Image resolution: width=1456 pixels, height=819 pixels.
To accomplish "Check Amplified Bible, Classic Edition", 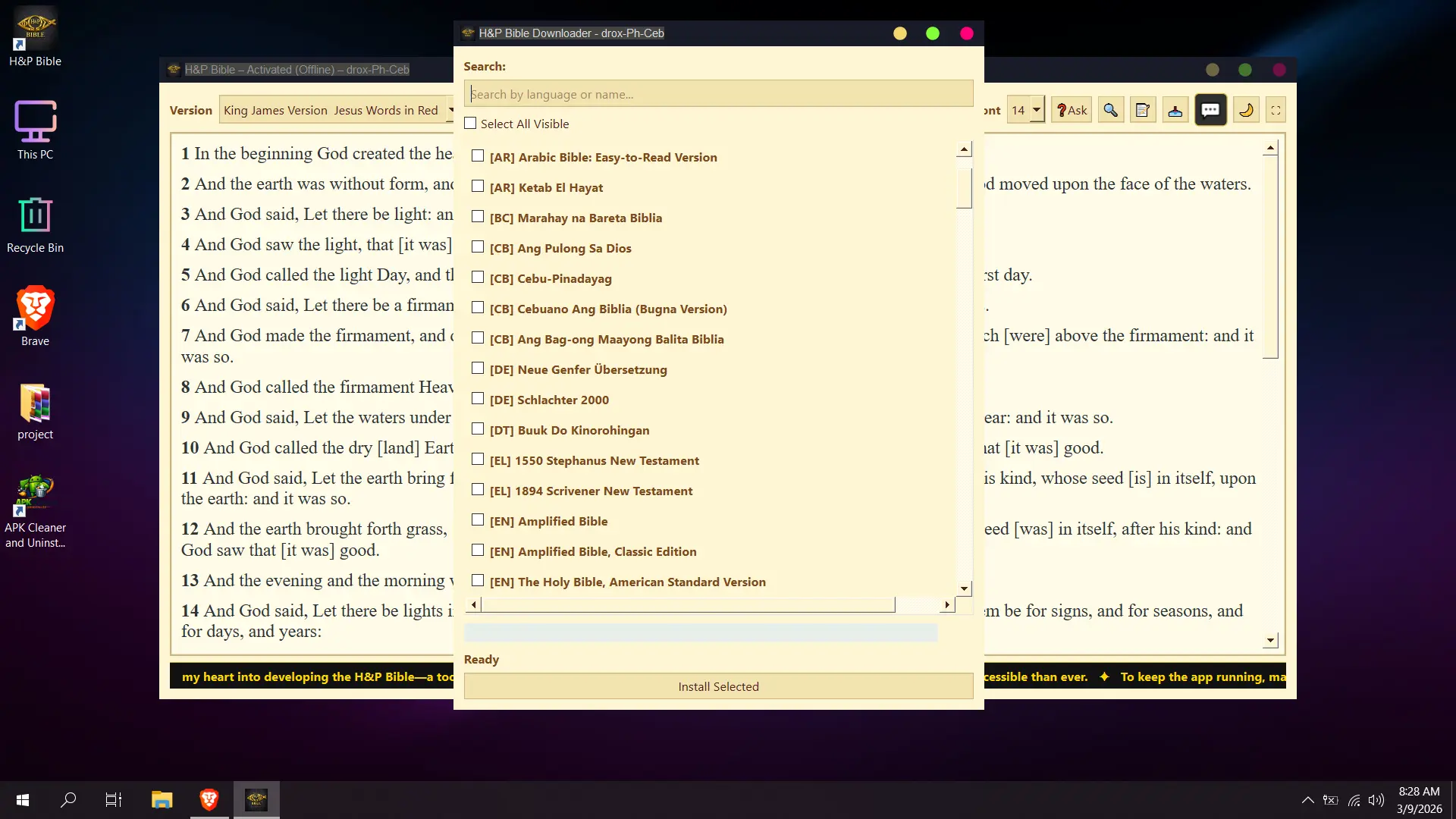I will coord(478,551).
